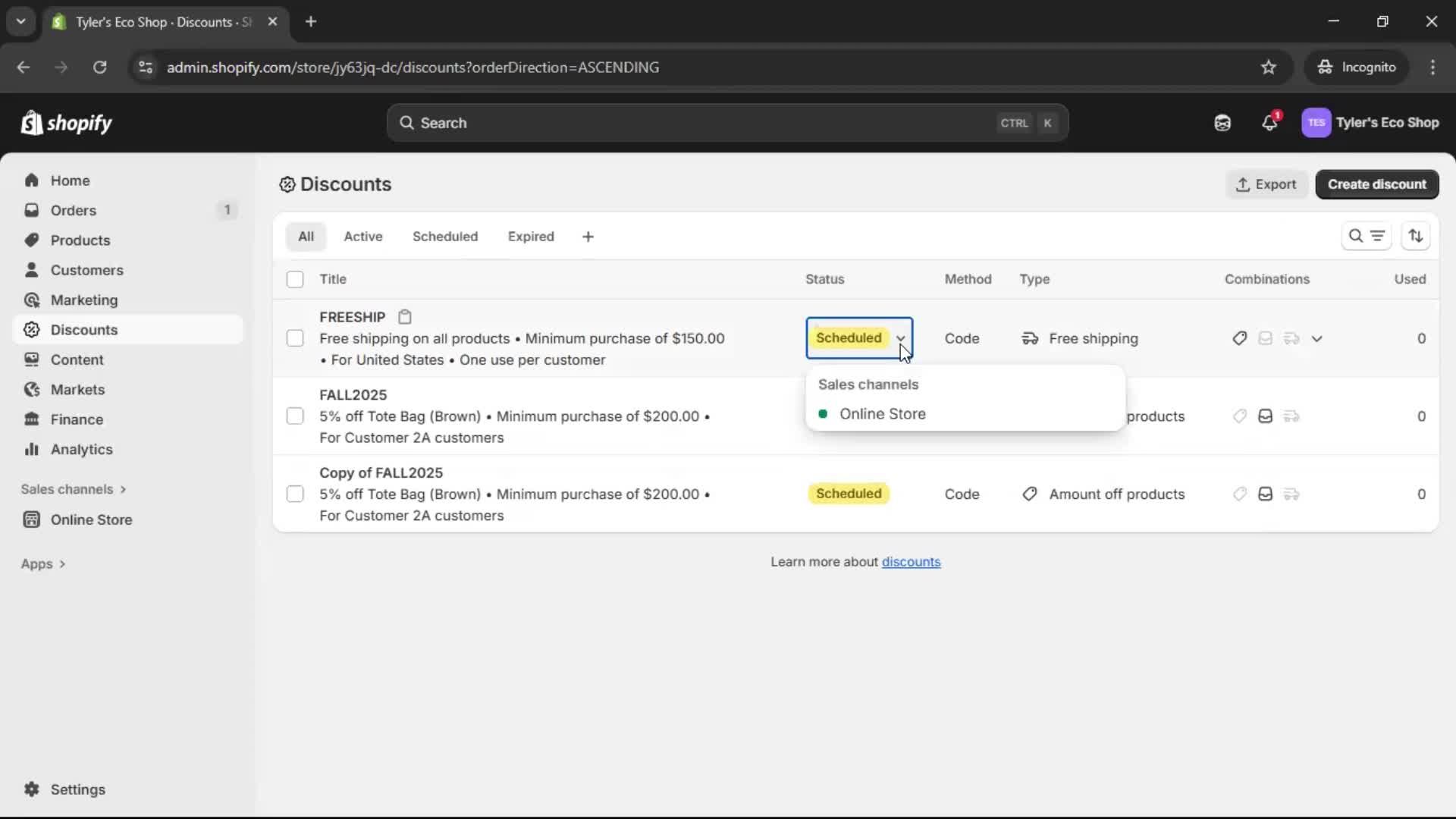This screenshot has height=819, width=1456.
Task: Check the select-all checkbox in table header
Action: [295, 279]
